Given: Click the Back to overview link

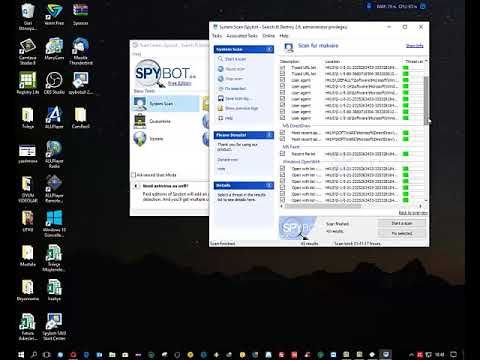Looking at the screenshot, I should tap(413, 213).
